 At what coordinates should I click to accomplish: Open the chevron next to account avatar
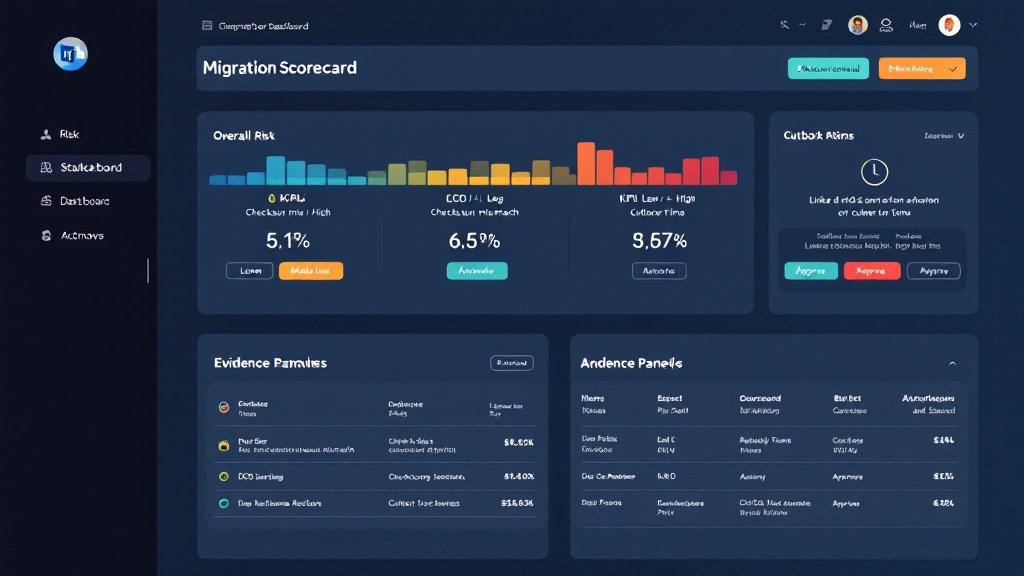(x=973, y=25)
